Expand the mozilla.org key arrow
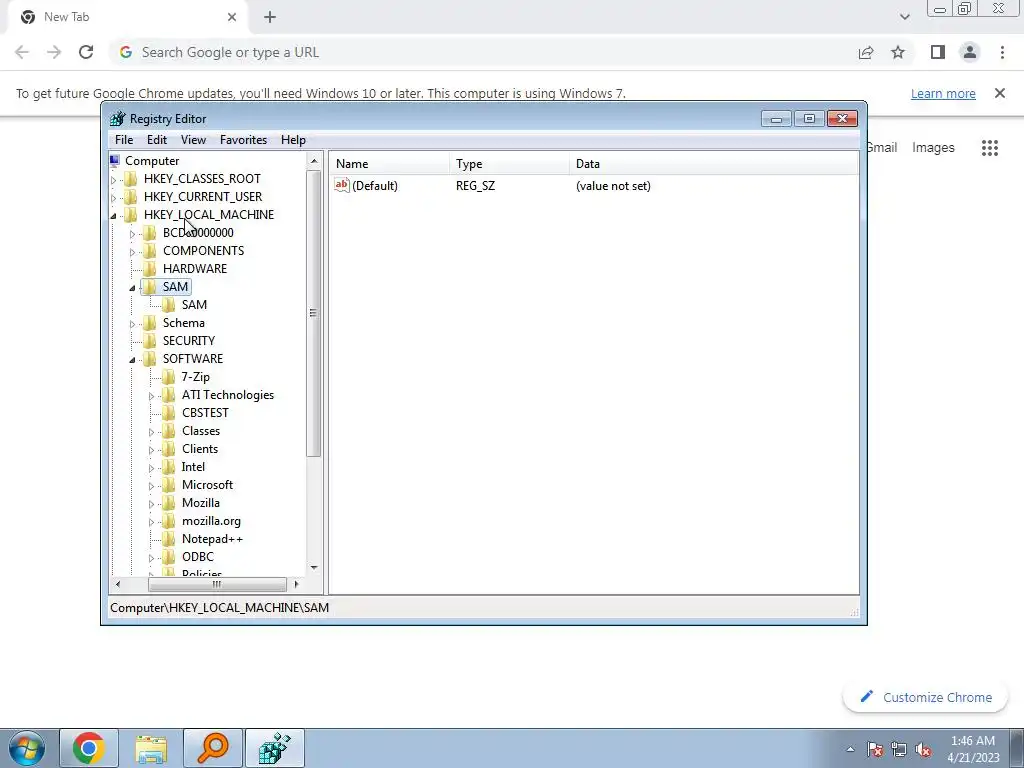Viewport: 1024px width, 768px height. [152, 522]
